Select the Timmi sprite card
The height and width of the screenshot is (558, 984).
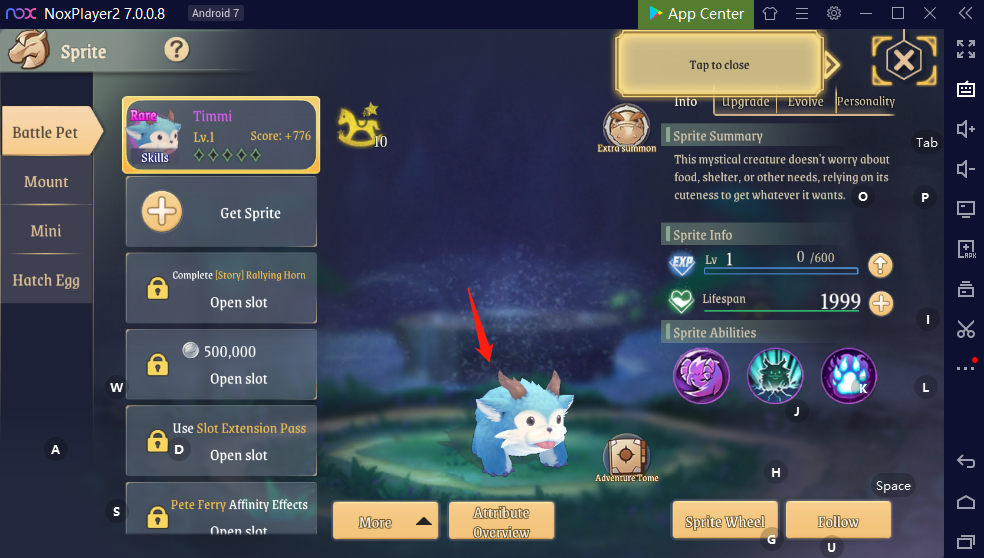(x=221, y=135)
